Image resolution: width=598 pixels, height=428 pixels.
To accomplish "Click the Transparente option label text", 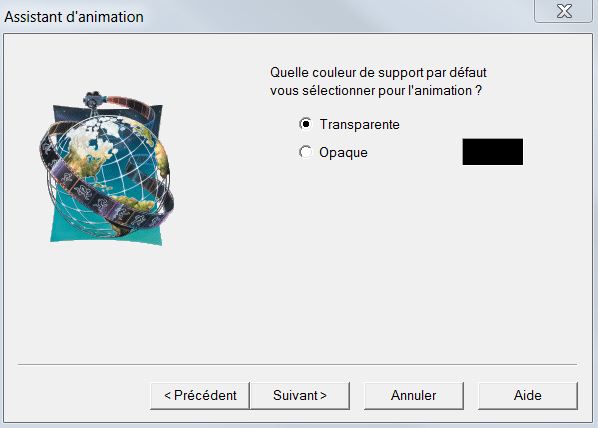I will pos(359,124).
